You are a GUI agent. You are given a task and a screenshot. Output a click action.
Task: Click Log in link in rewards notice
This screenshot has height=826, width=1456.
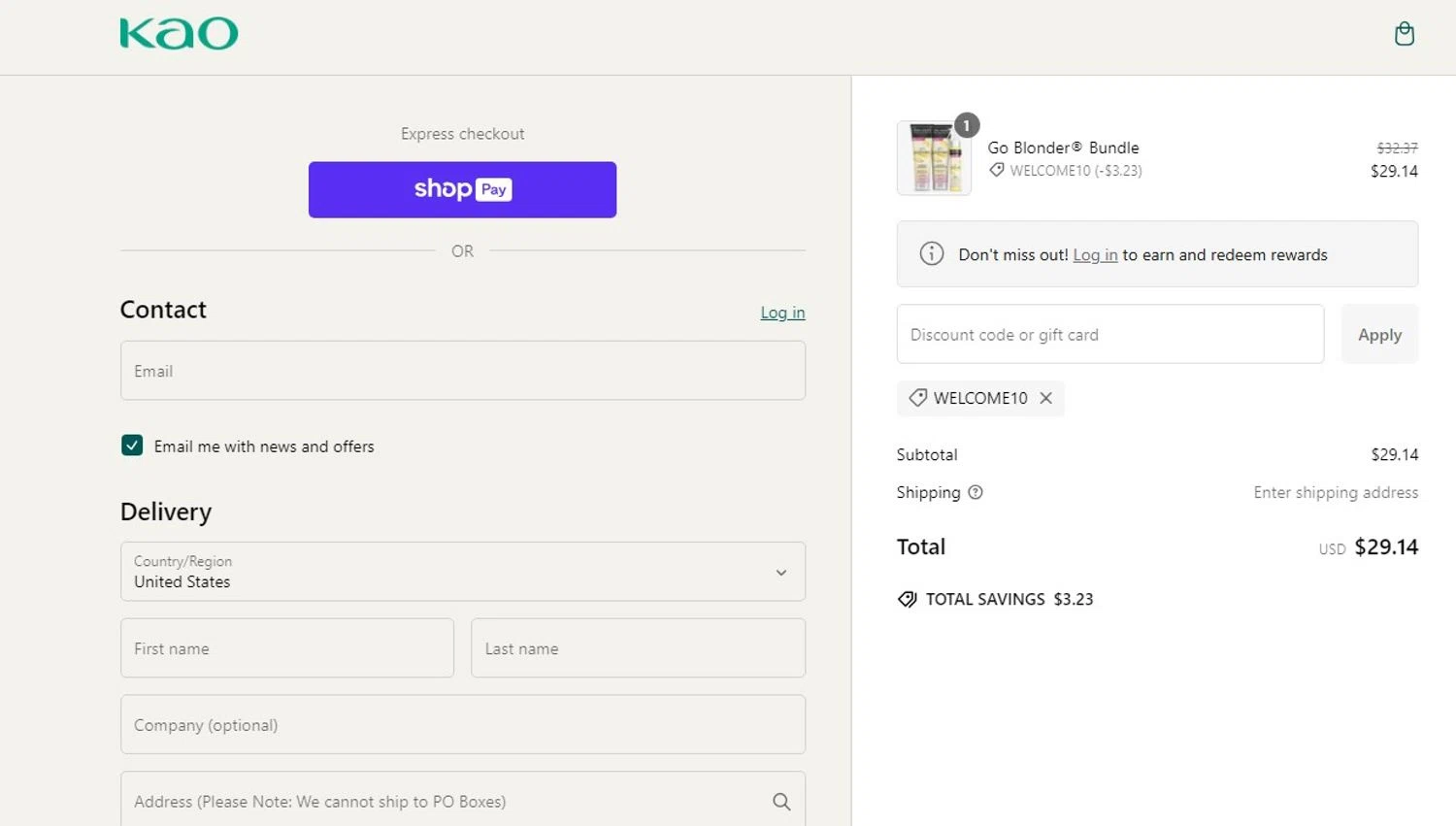pos(1095,254)
